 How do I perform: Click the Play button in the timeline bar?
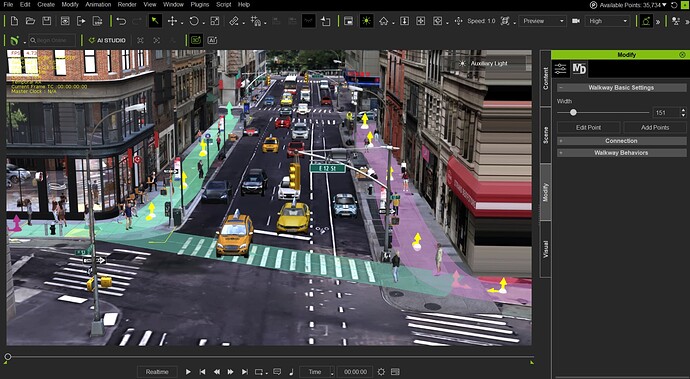pos(188,372)
